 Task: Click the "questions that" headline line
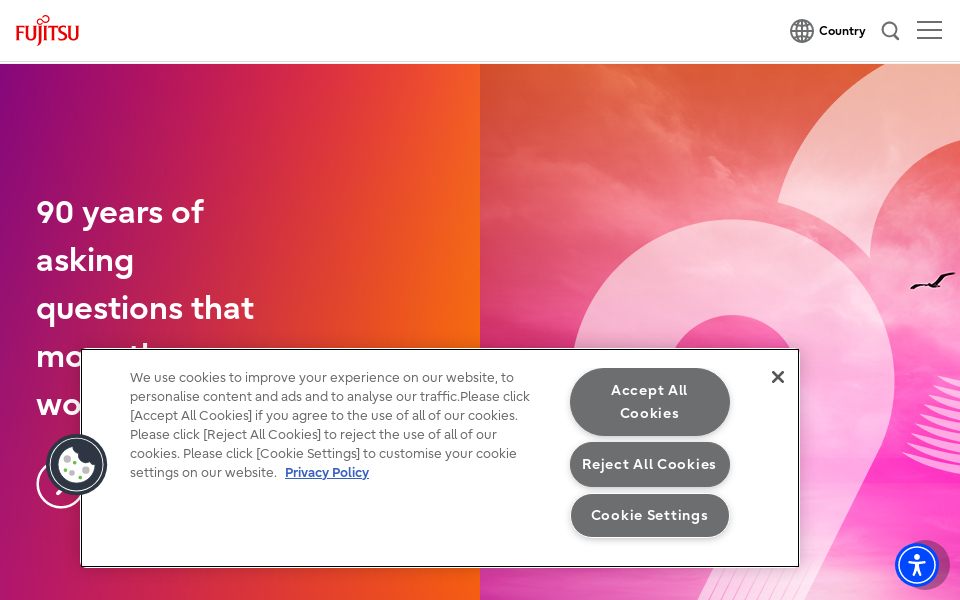coord(145,308)
